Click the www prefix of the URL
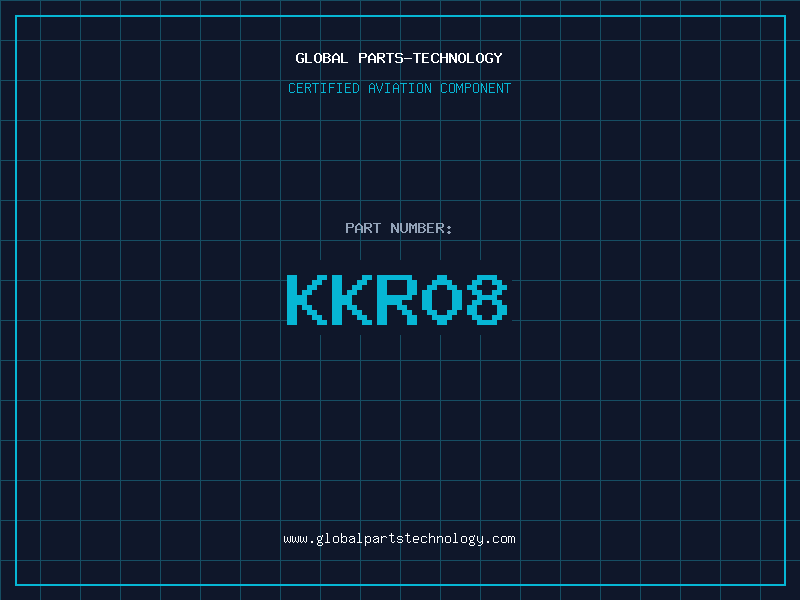This screenshot has width=800, height=600. click(x=295, y=539)
